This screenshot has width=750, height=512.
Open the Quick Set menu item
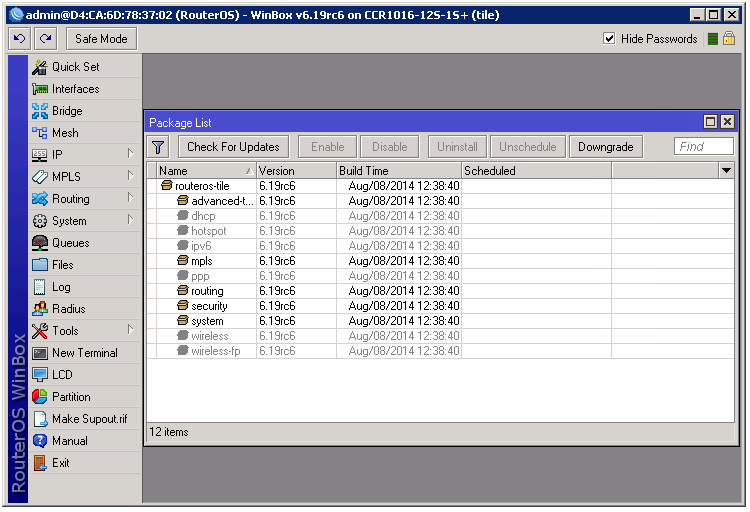point(85,67)
